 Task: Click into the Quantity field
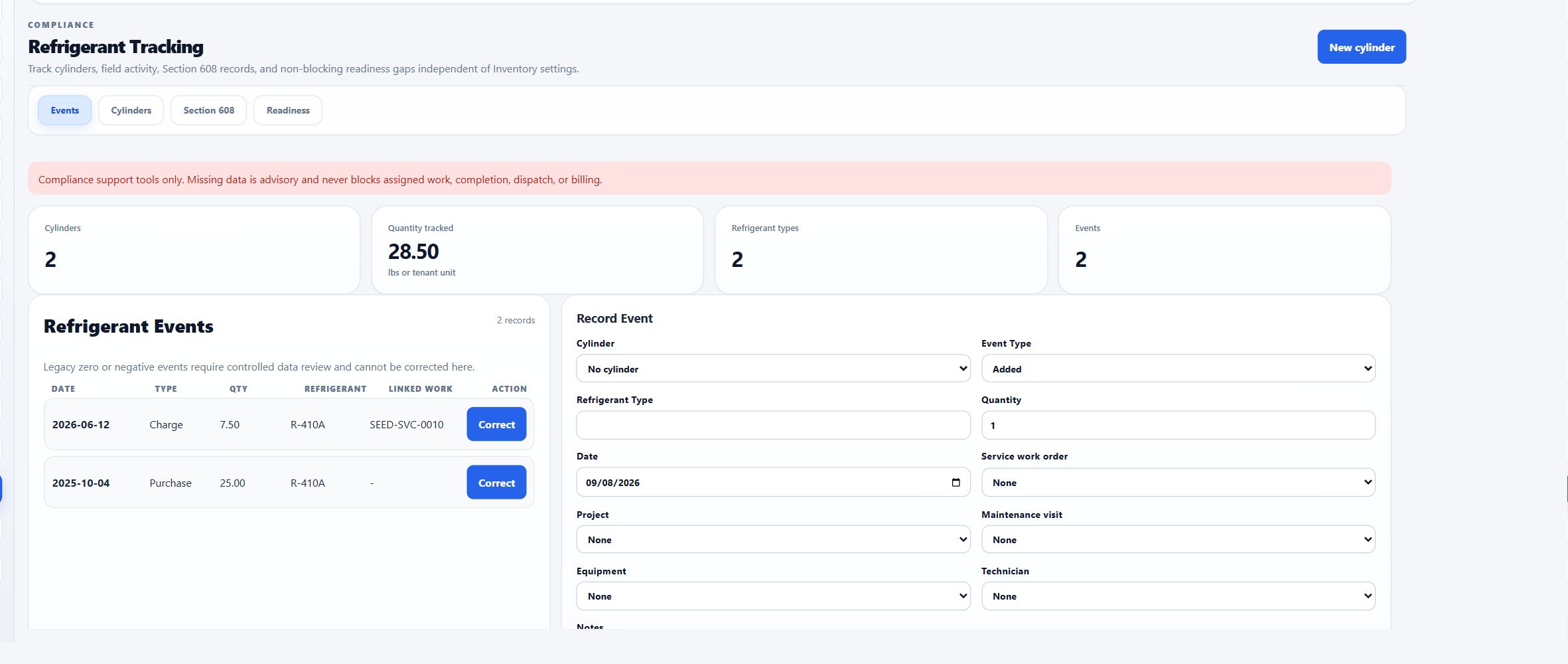[1178, 425]
